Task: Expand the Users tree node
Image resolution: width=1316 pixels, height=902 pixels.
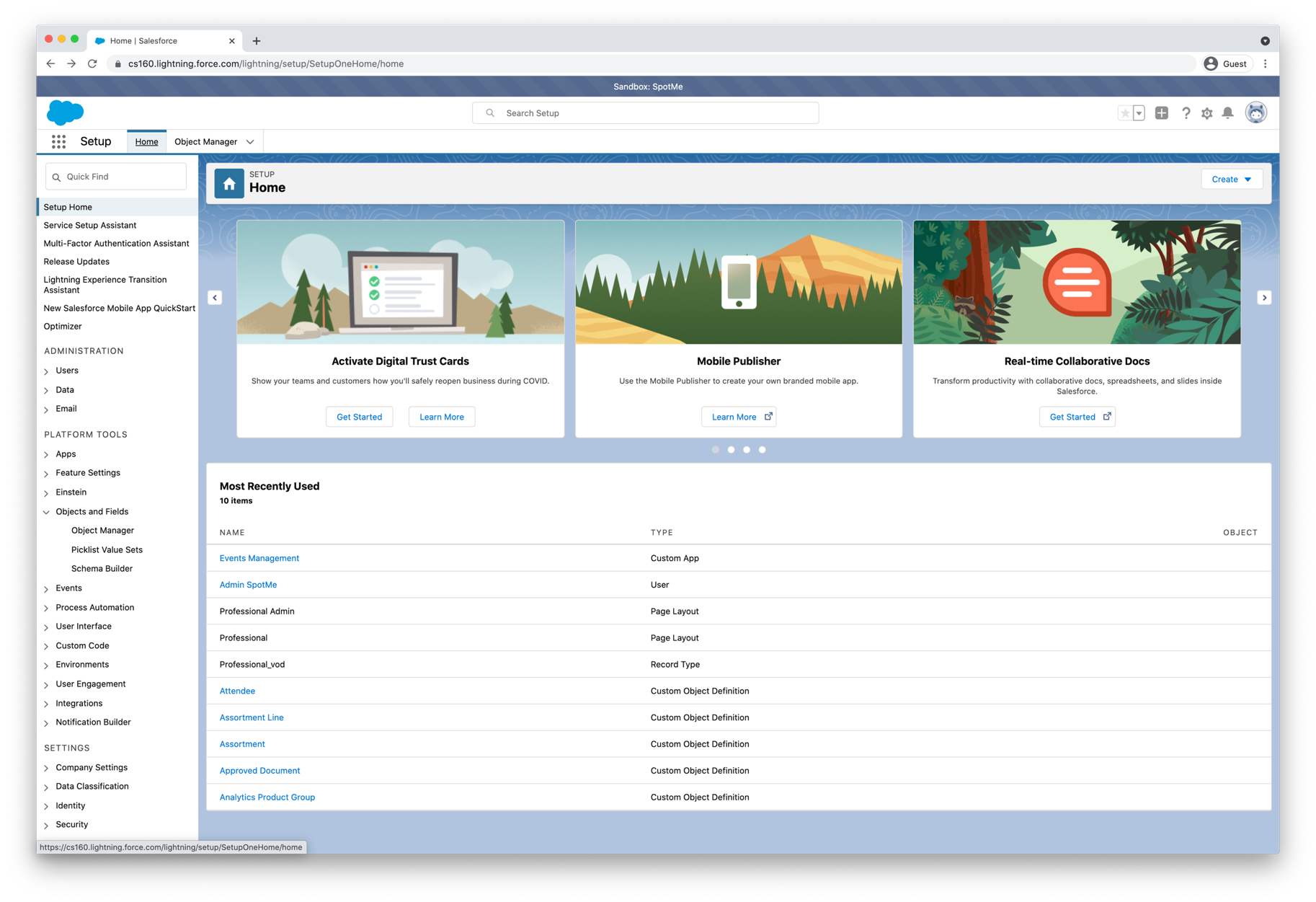Action: coord(47,371)
